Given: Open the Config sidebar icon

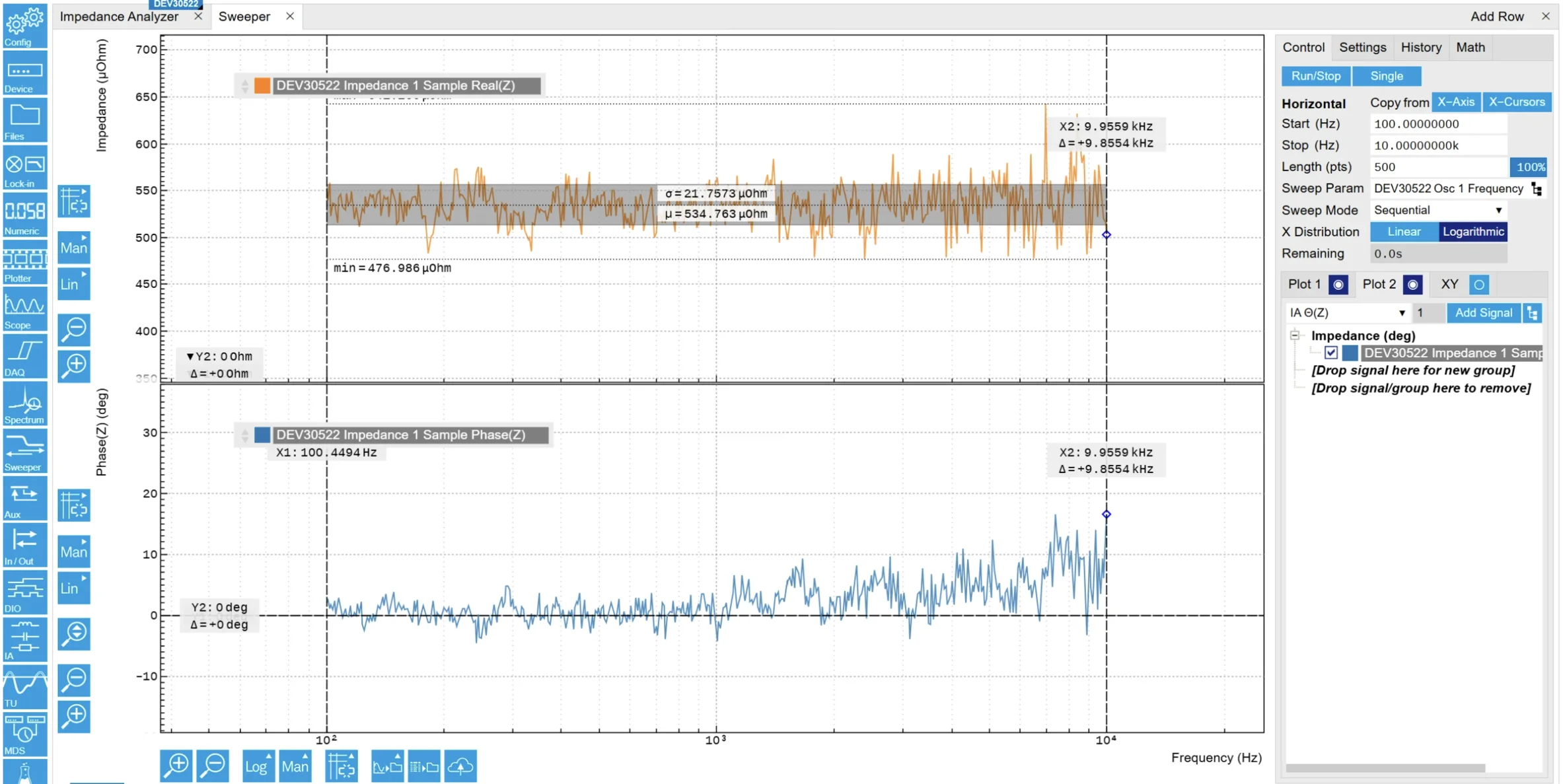Looking at the screenshot, I should [24, 26].
